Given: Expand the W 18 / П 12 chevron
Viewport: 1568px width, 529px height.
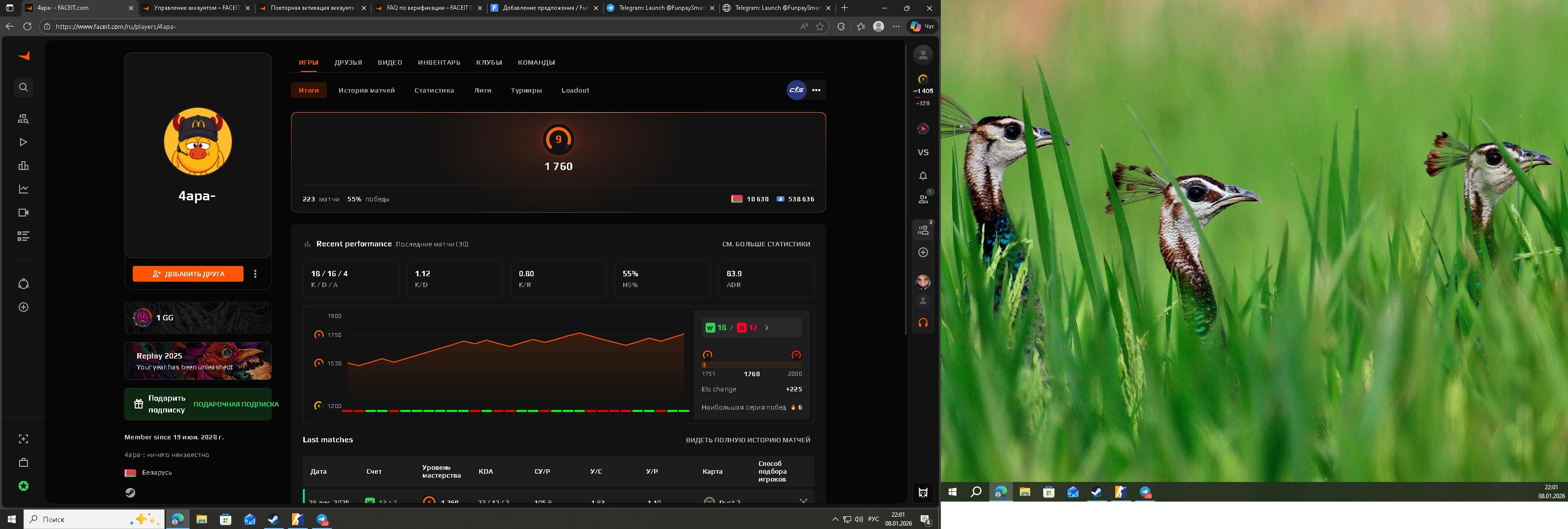Looking at the screenshot, I should coord(766,328).
